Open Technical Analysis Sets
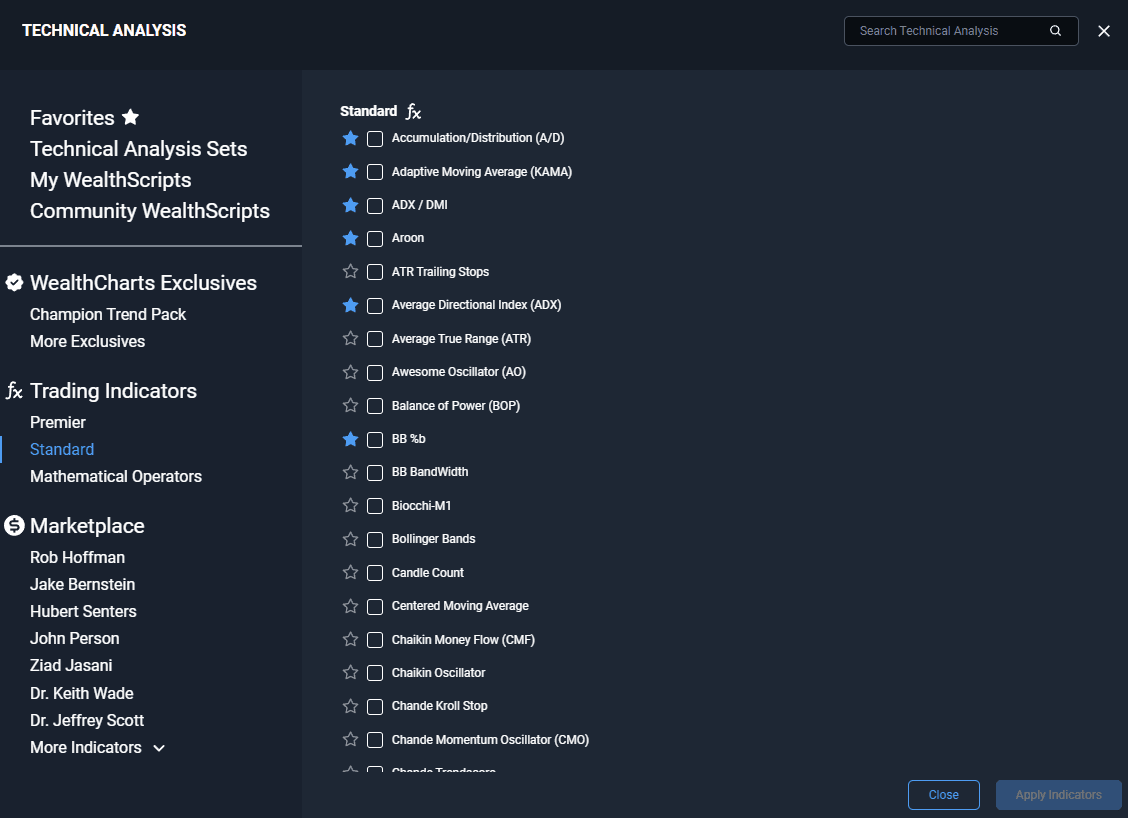1128x818 pixels. [138, 149]
